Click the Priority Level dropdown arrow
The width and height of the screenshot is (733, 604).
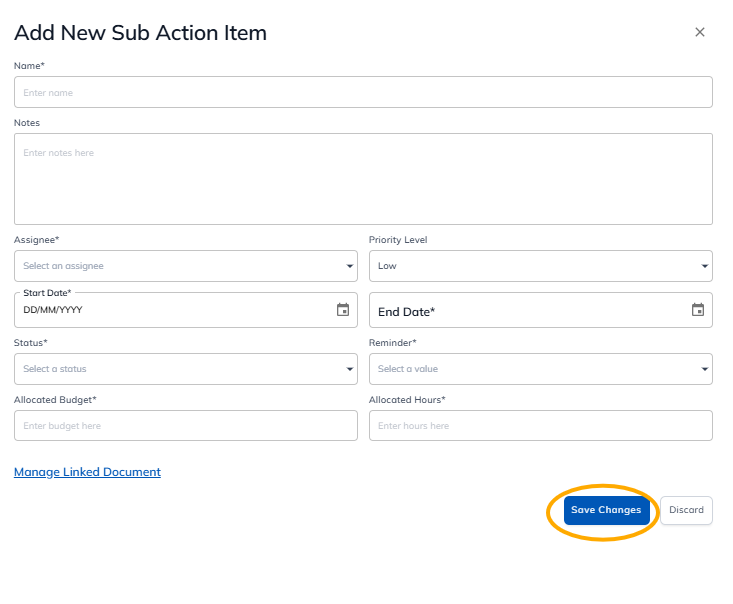click(705, 267)
